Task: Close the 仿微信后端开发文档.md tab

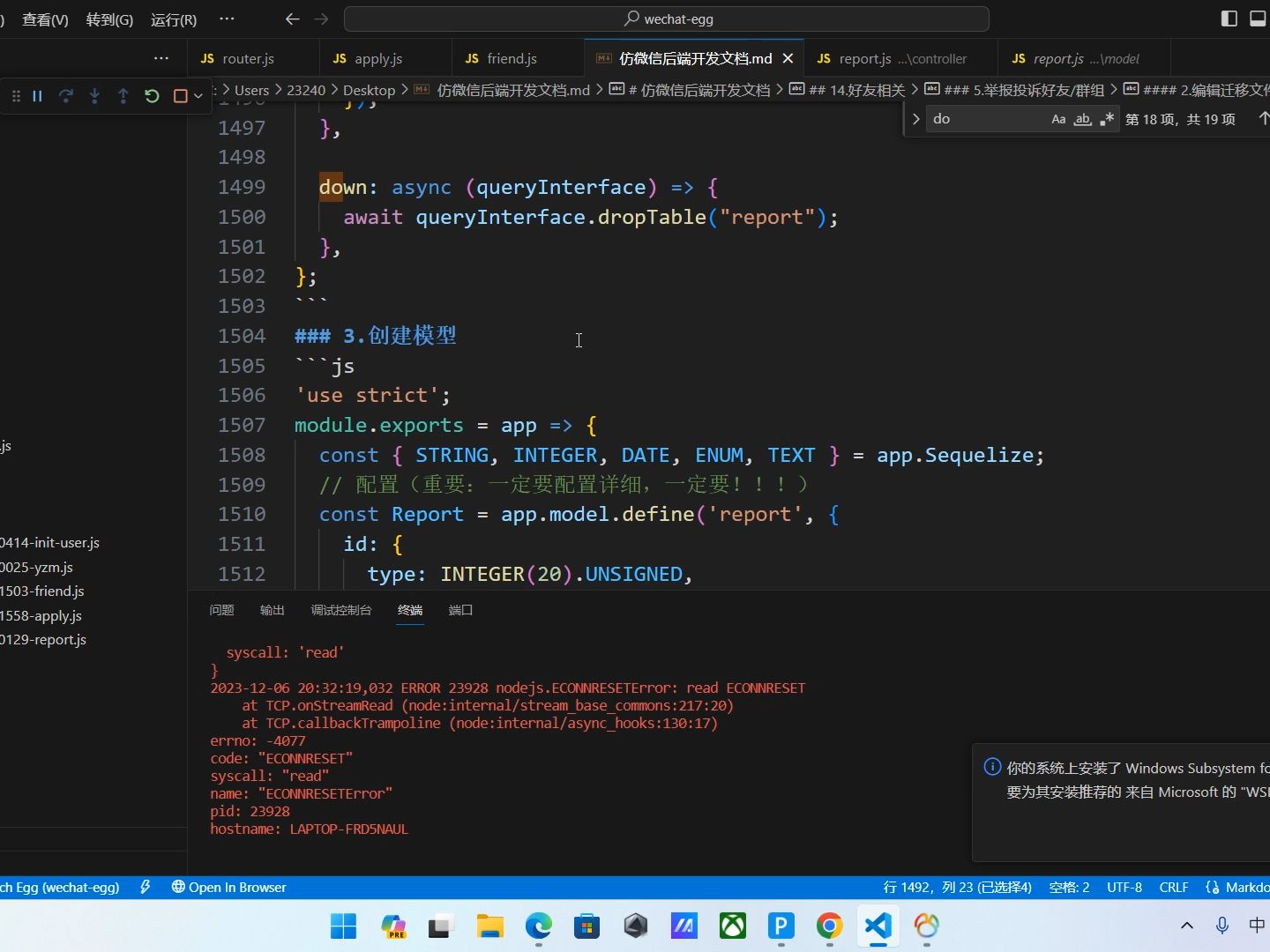Action: point(788,58)
